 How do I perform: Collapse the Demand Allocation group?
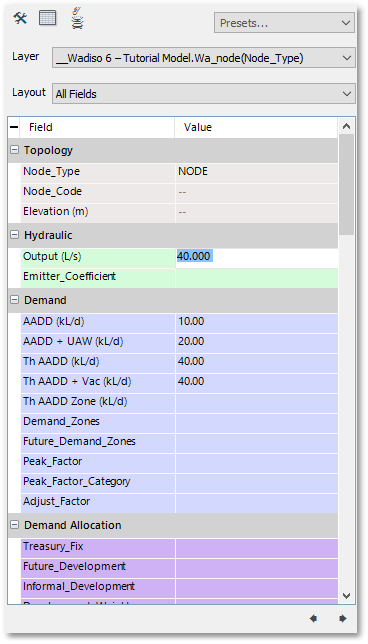pos(14,524)
